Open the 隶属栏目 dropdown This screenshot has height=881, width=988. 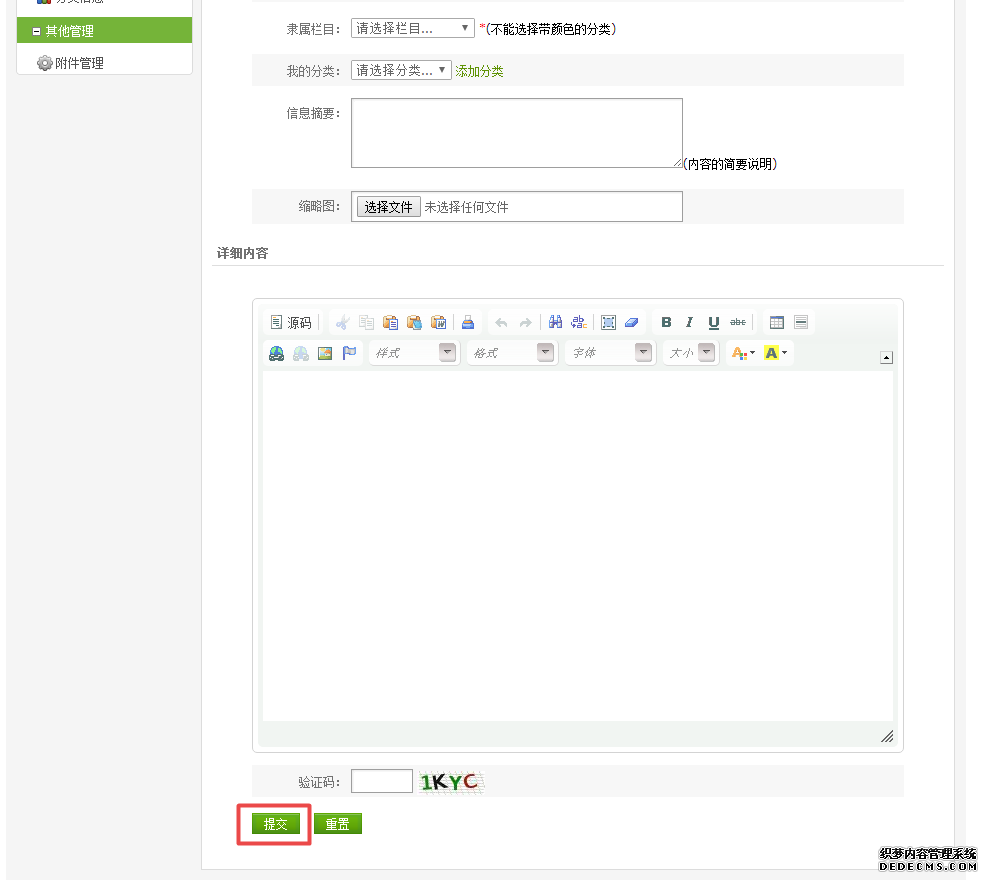point(412,29)
